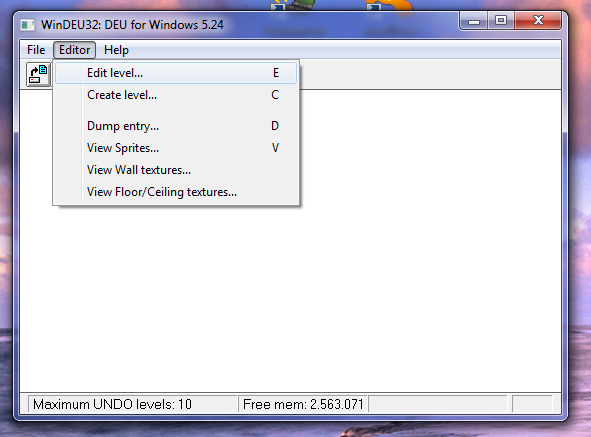Click the WinDEU32 application icon in title bar
Screen dimensions: 591x437
(28, 25)
